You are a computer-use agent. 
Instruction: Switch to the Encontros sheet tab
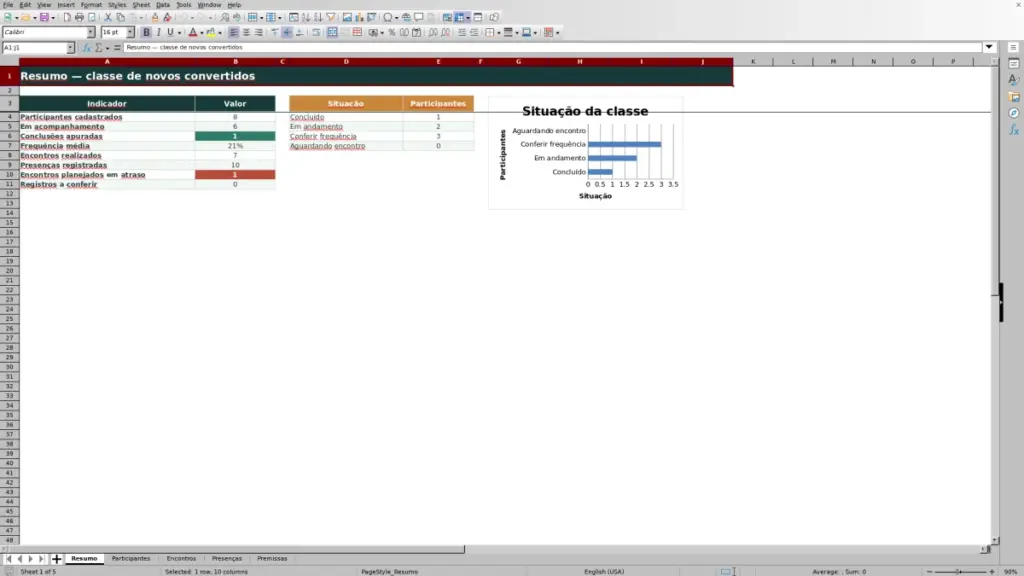181,559
